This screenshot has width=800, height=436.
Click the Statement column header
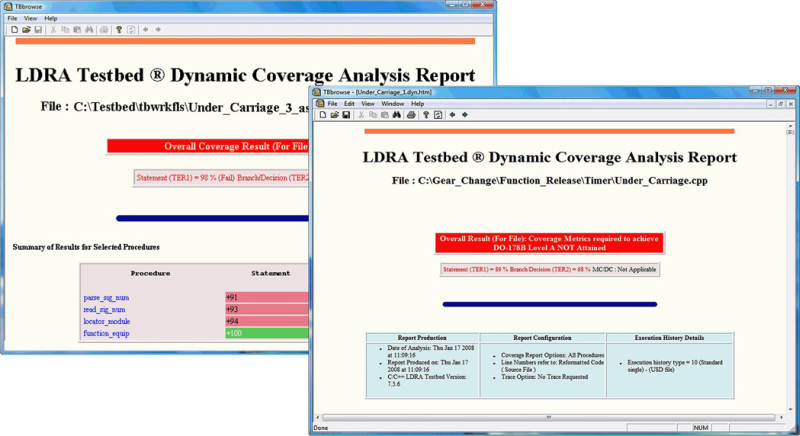pyautogui.click(x=270, y=273)
